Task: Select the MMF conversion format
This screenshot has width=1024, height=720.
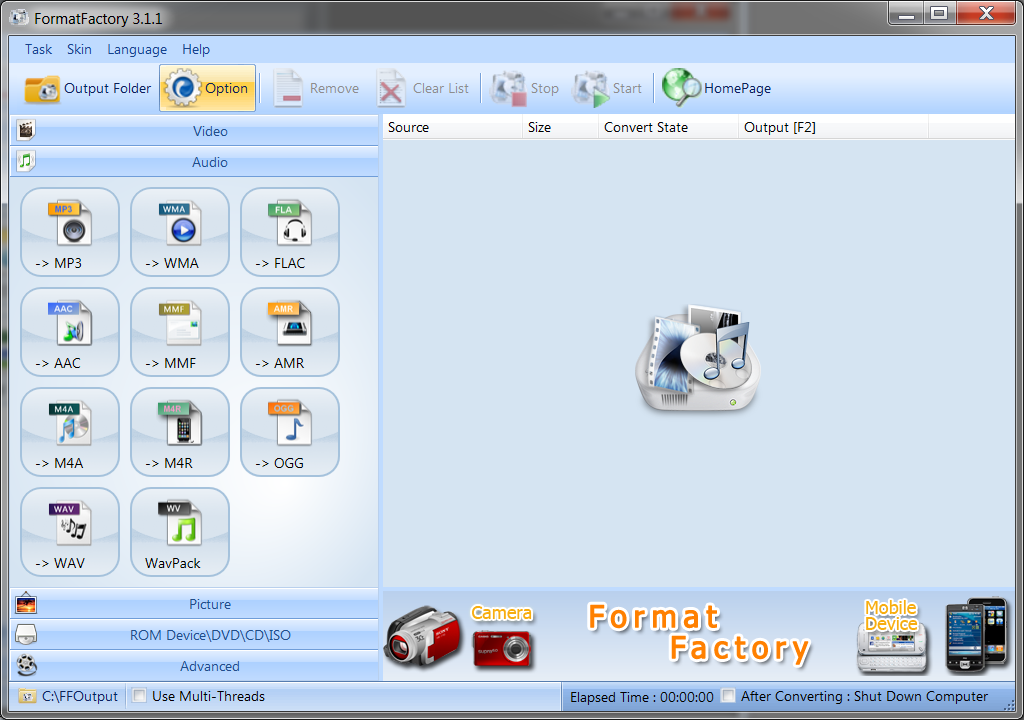Action: (x=179, y=332)
